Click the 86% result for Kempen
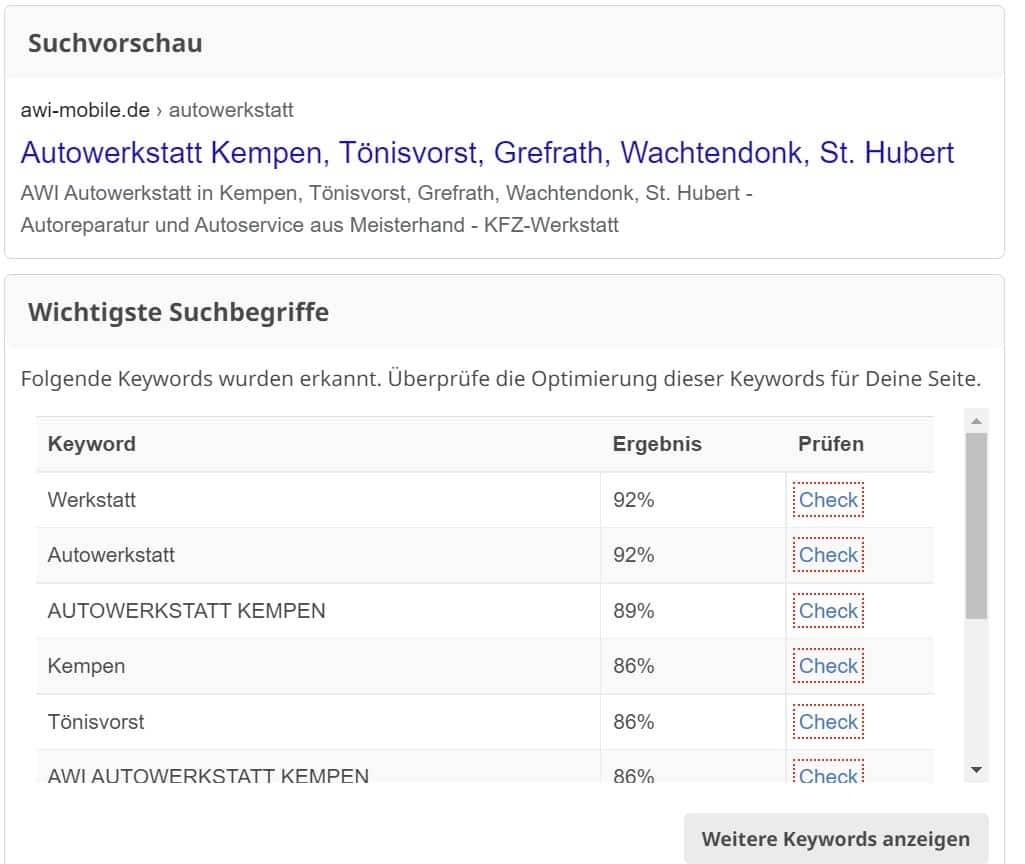This screenshot has width=1025, height=864. [633, 666]
